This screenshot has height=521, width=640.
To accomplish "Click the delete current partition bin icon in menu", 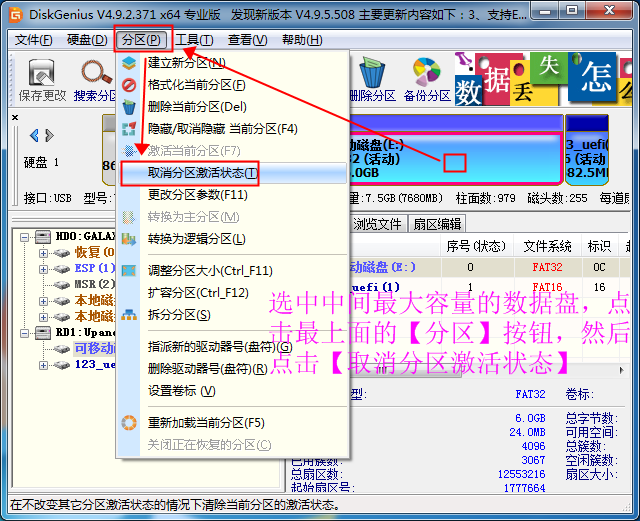I will tap(129, 107).
